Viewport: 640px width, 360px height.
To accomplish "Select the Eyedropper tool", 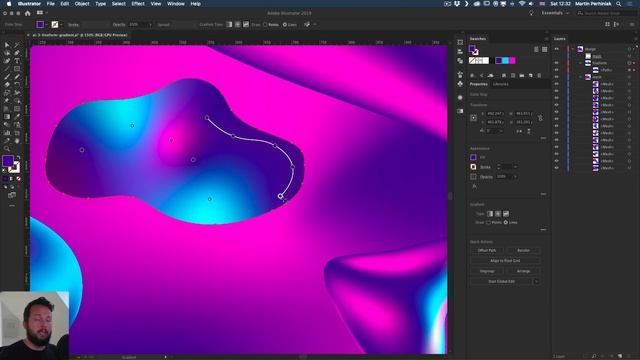I will tap(17, 116).
